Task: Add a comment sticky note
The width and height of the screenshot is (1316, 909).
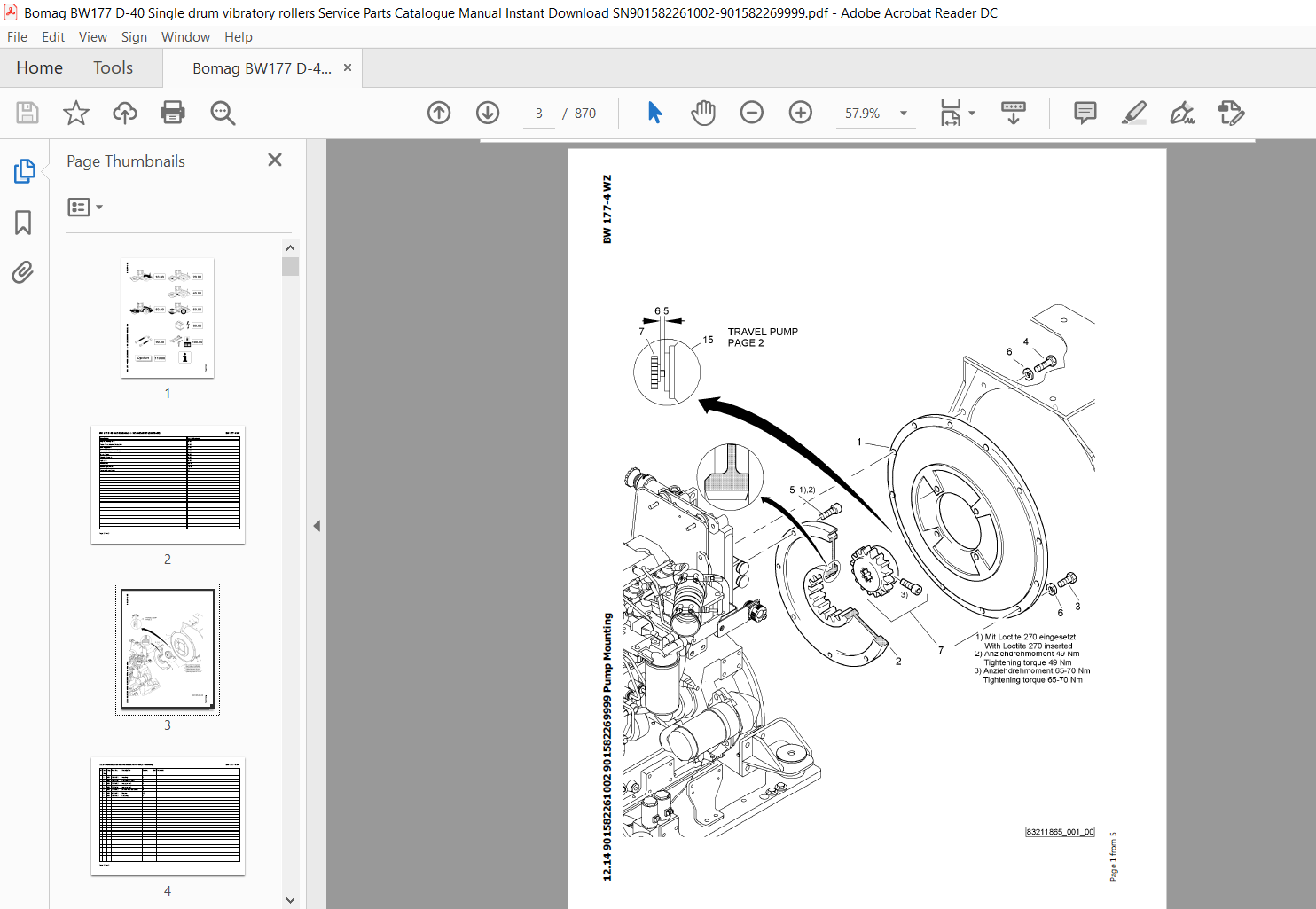Action: click(x=1085, y=113)
